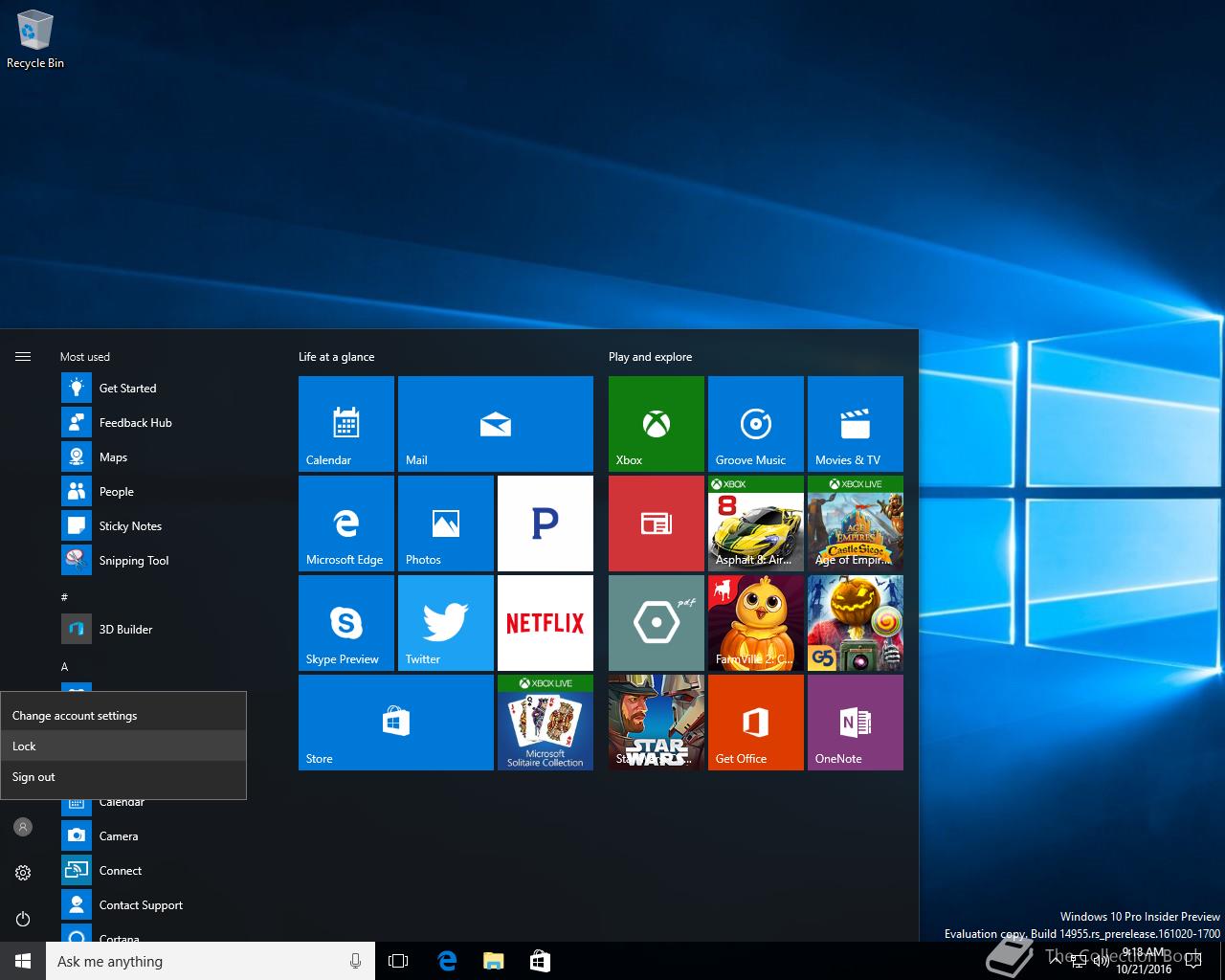Viewport: 1225px width, 980px height.
Task: Open the G5 pumpkin game tile
Action: [x=856, y=623]
